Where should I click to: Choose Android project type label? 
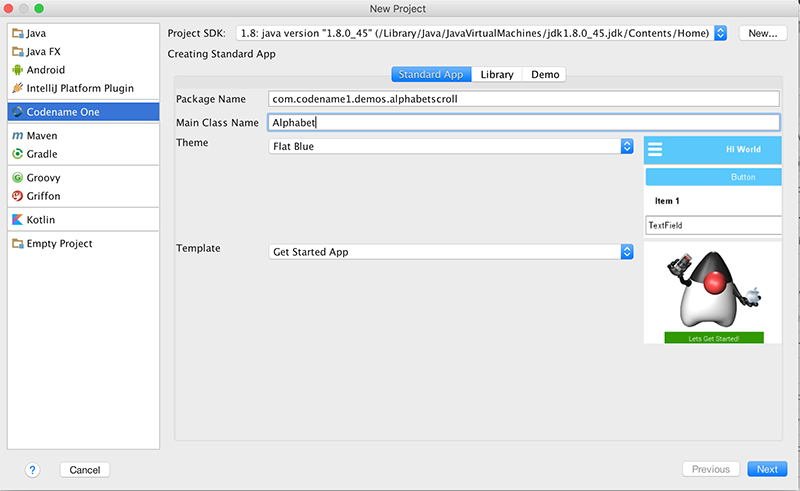[x=45, y=70]
